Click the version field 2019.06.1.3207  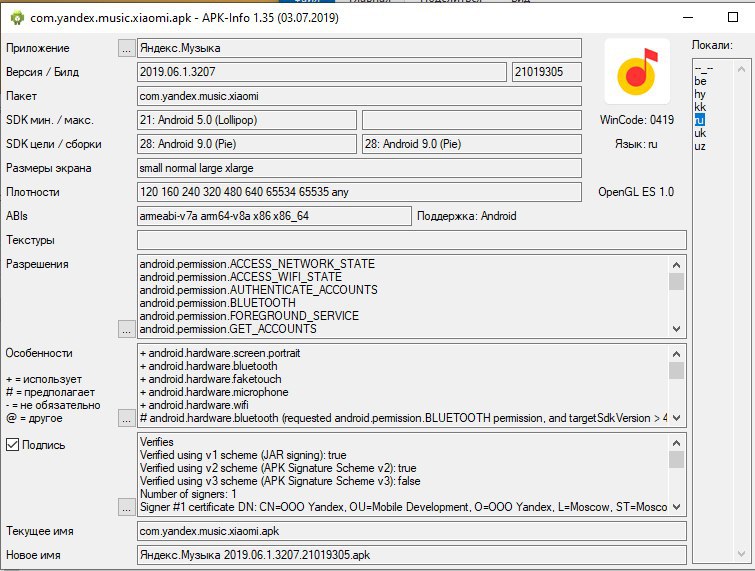[322, 72]
